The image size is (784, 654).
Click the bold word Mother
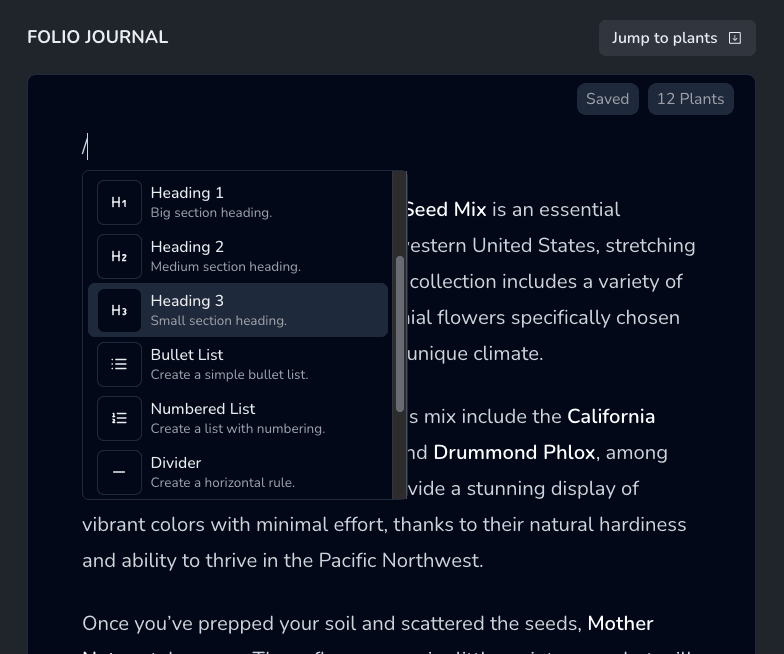pos(620,624)
